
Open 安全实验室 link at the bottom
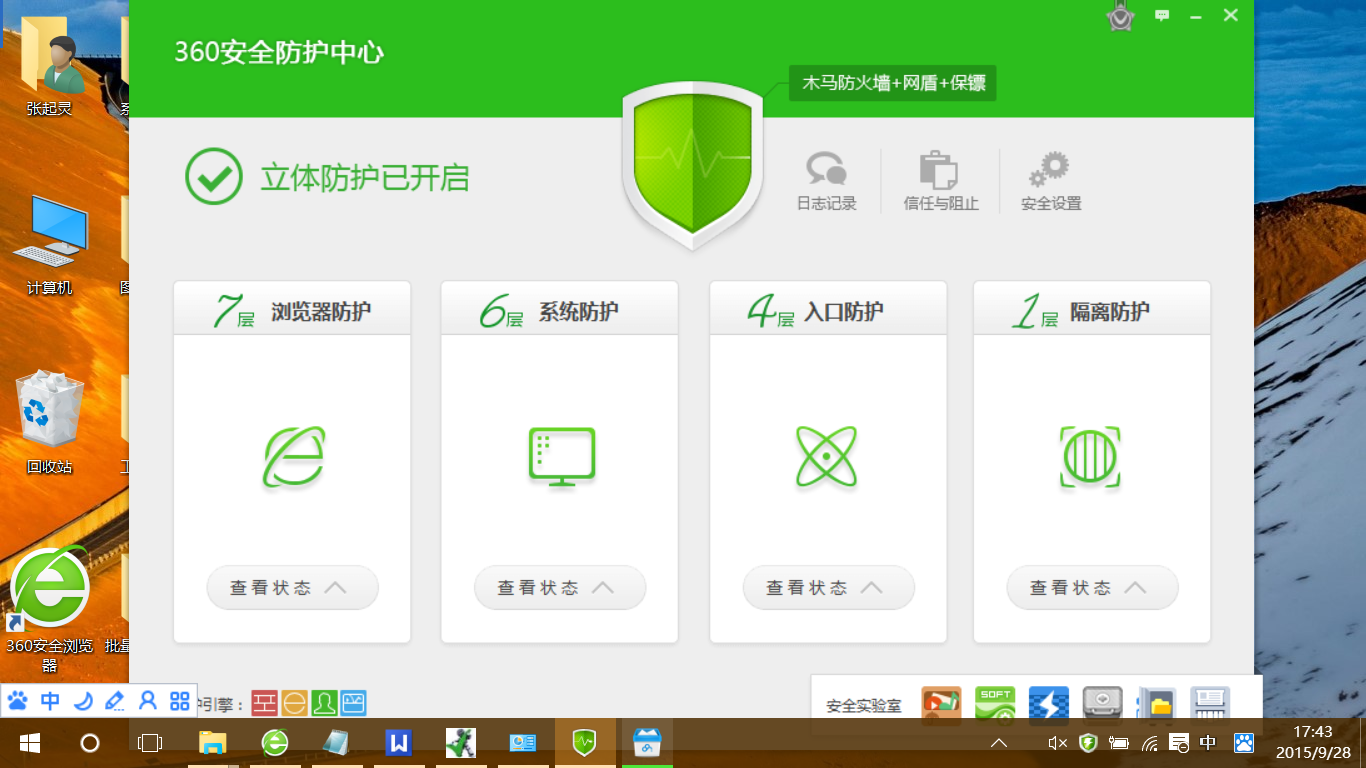click(x=866, y=703)
